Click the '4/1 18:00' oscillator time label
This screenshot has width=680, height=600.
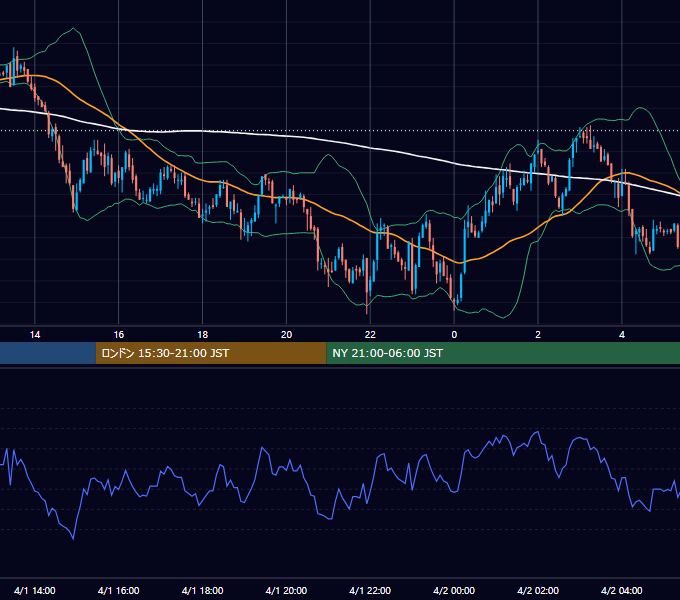[203, 590]
